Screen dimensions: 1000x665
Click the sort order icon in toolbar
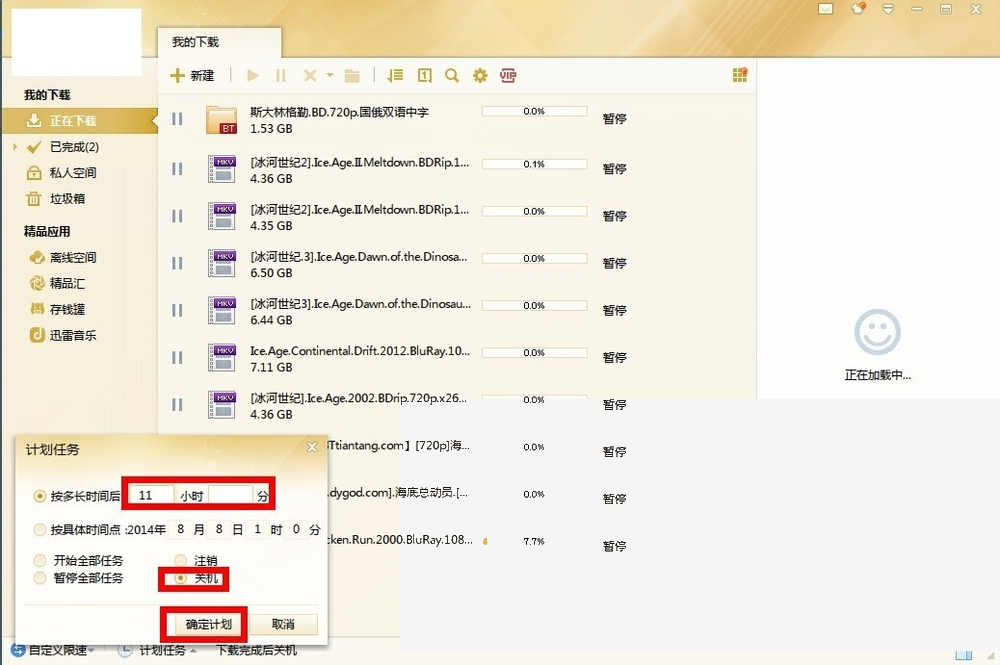coord(395,76)
